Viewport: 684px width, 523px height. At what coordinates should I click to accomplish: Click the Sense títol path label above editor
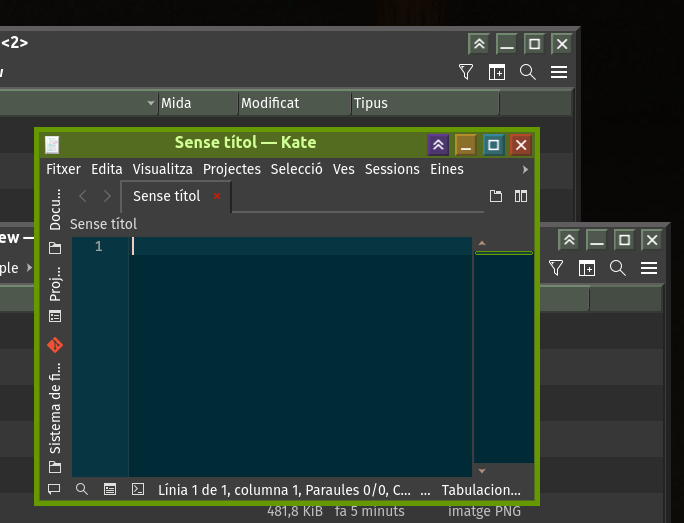pyautogui.click(x=103, y=224)
